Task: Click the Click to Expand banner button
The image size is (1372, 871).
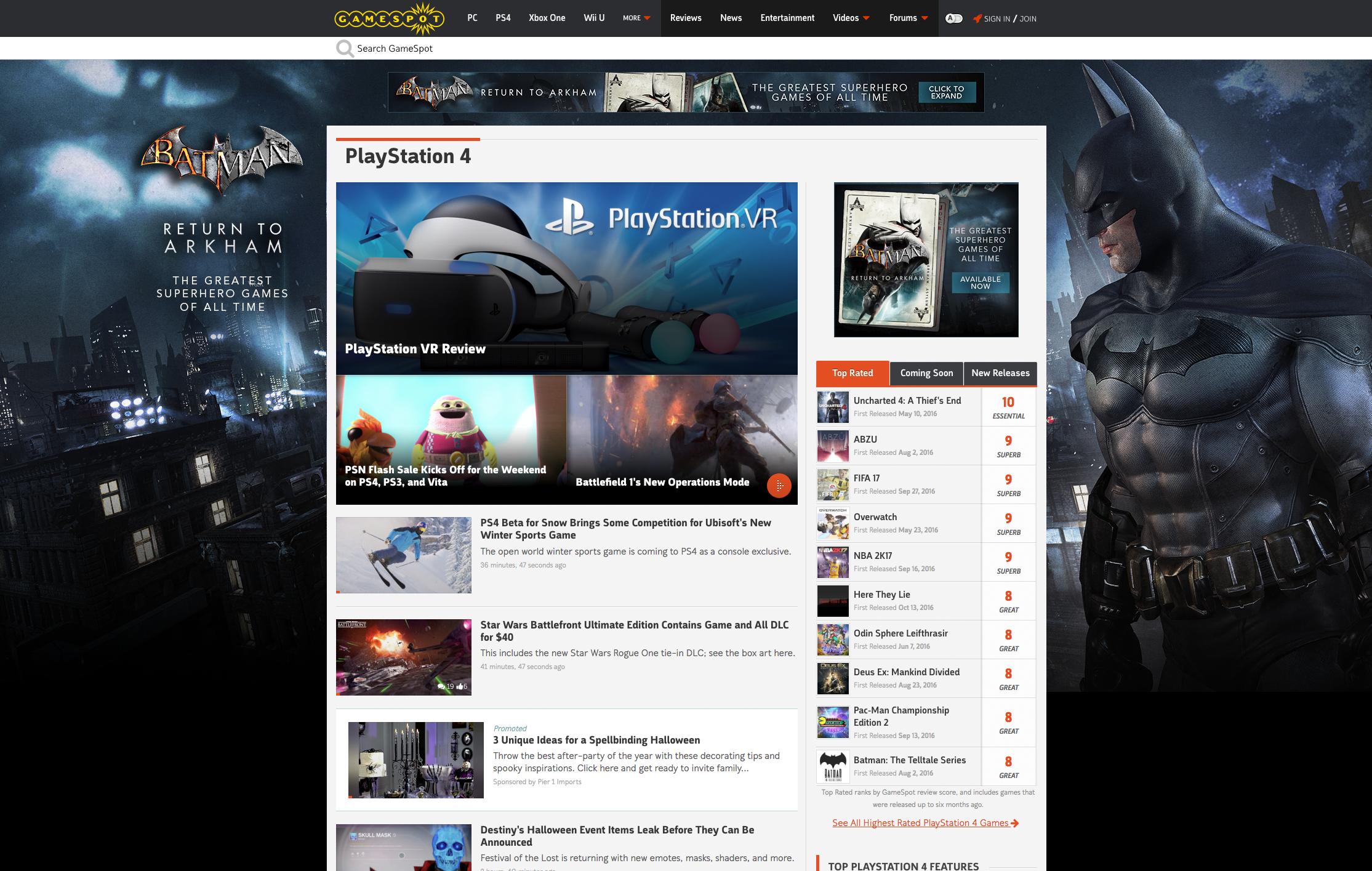Action: point(946,92)
